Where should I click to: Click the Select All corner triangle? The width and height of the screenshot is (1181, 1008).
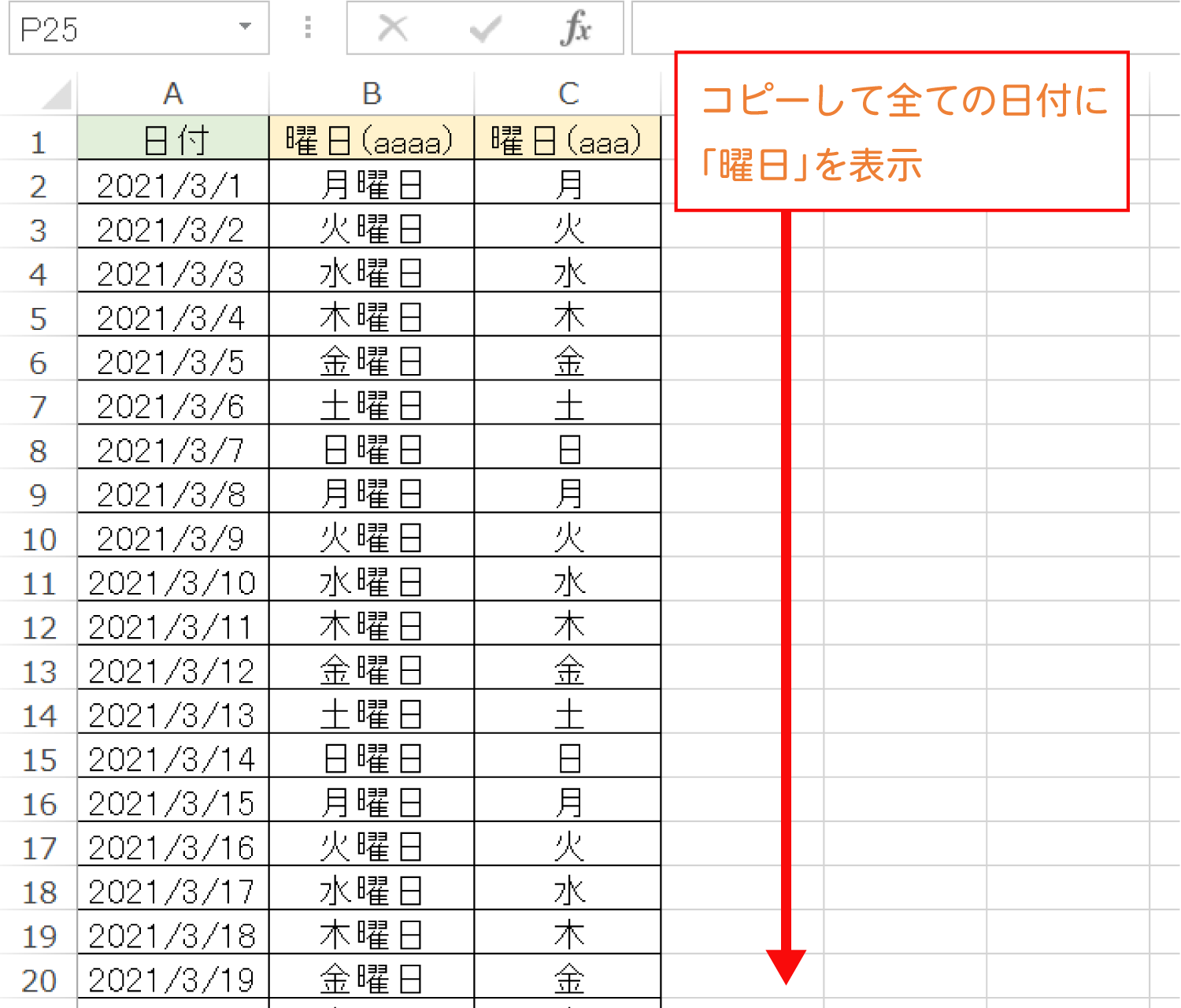pyautogui.click(x=57, y=95)
